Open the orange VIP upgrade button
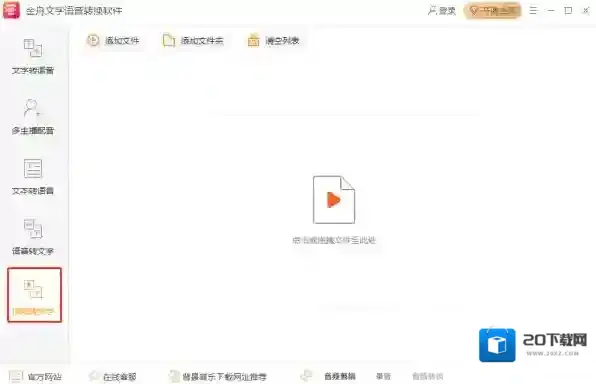596x384 pixels. (x=492, y=11)
